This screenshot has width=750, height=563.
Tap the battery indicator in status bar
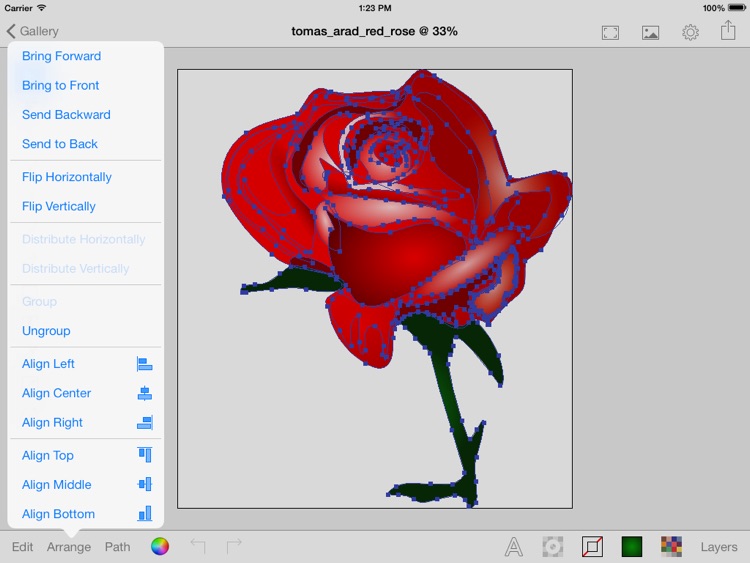point(737,8)
